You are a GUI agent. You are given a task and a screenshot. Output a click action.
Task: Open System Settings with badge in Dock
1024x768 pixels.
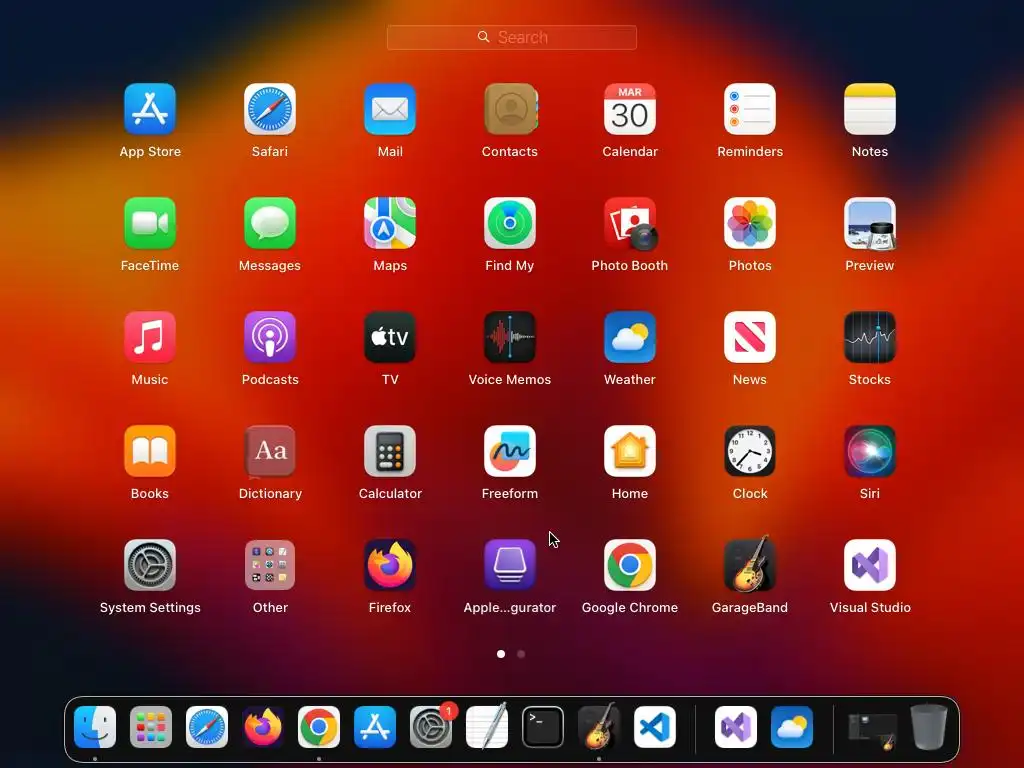(x=431, y=727)
